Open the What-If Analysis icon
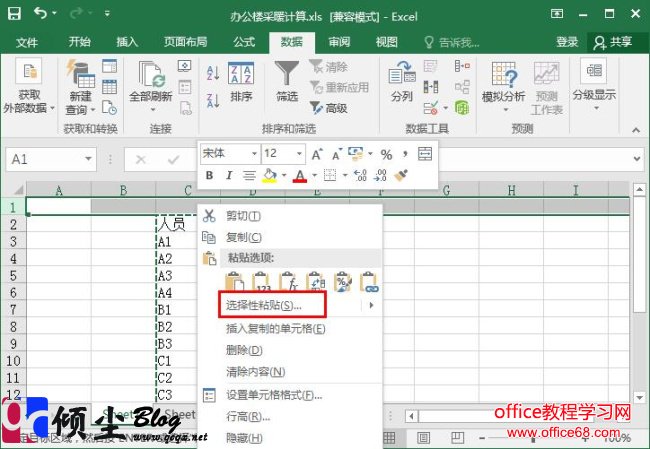The image size is (650, 449). coord(504,74)
